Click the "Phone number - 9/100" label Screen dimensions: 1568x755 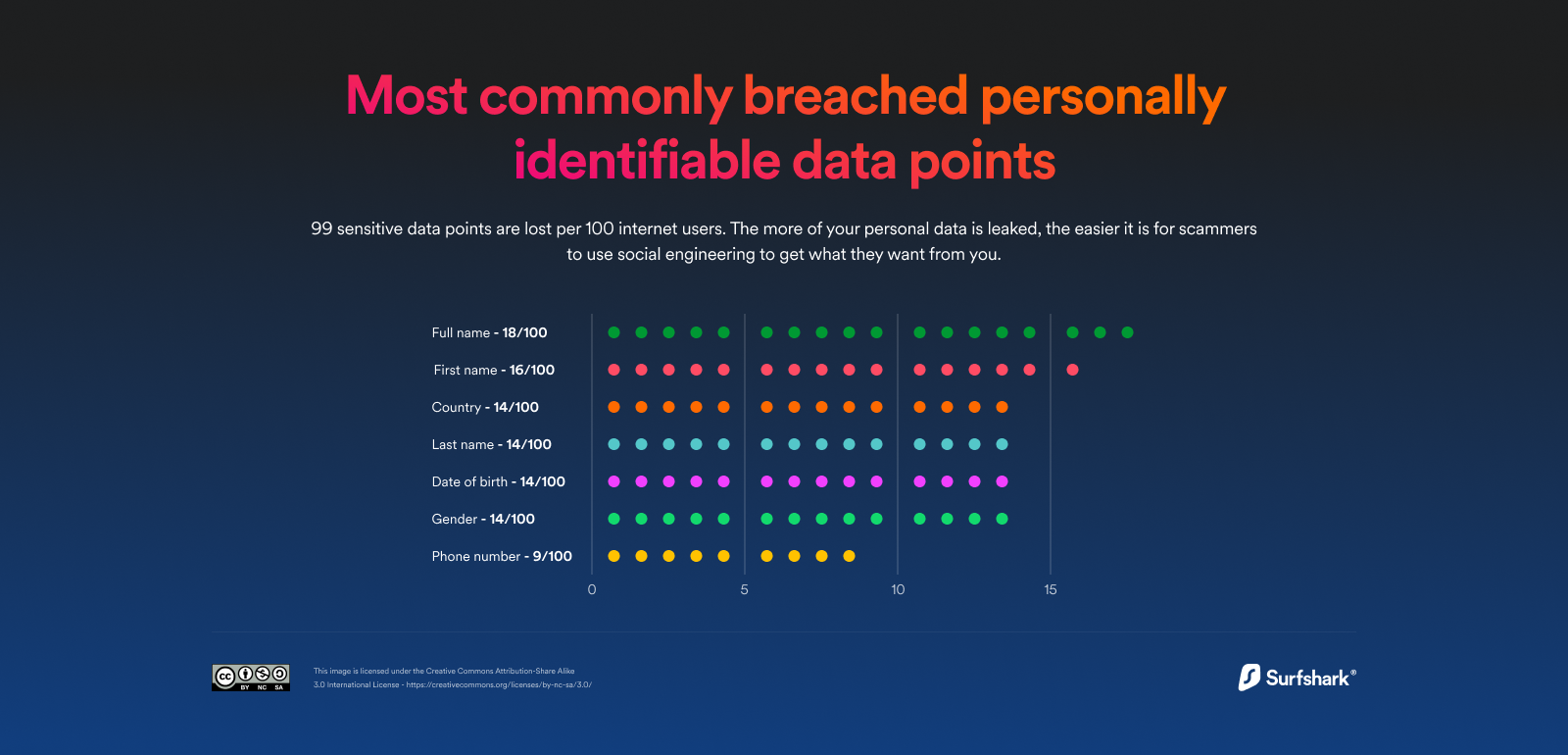coord(502,556)
